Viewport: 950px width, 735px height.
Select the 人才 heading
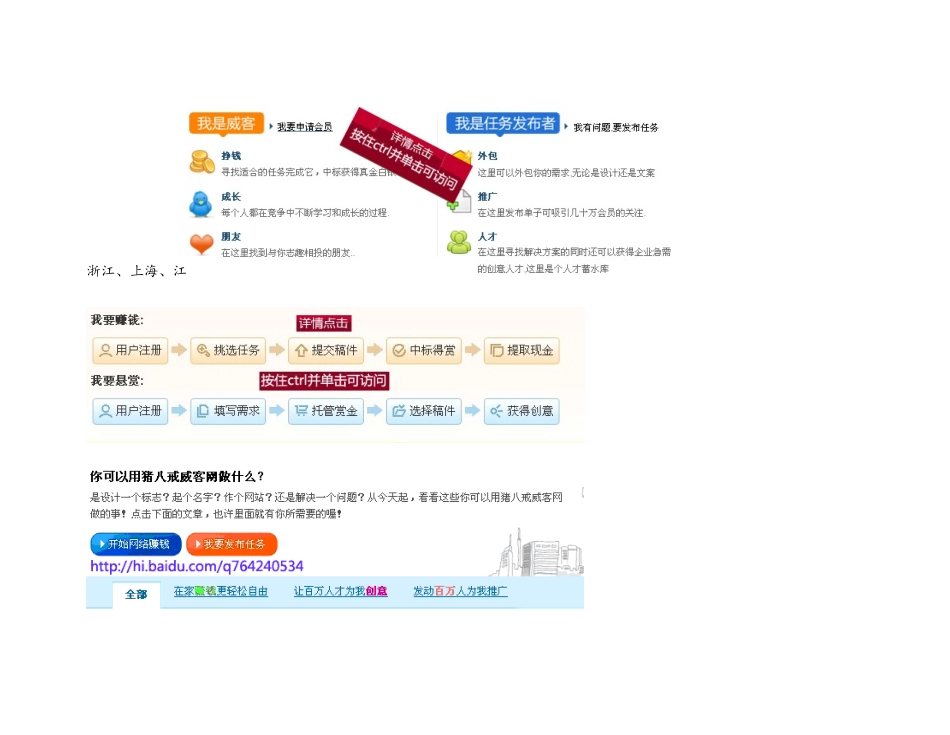click(x=487, y=236)
